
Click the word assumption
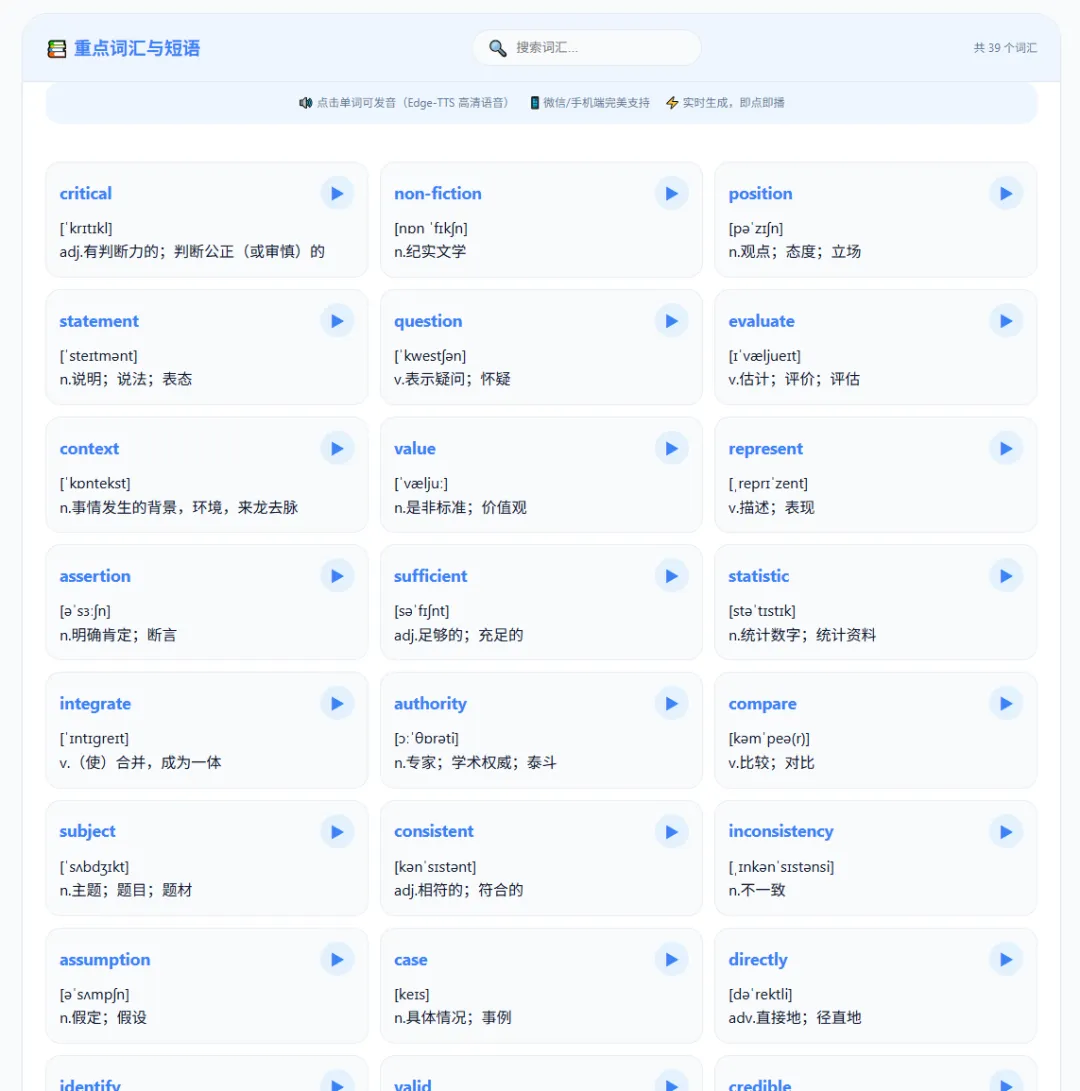tap(105, 960)
